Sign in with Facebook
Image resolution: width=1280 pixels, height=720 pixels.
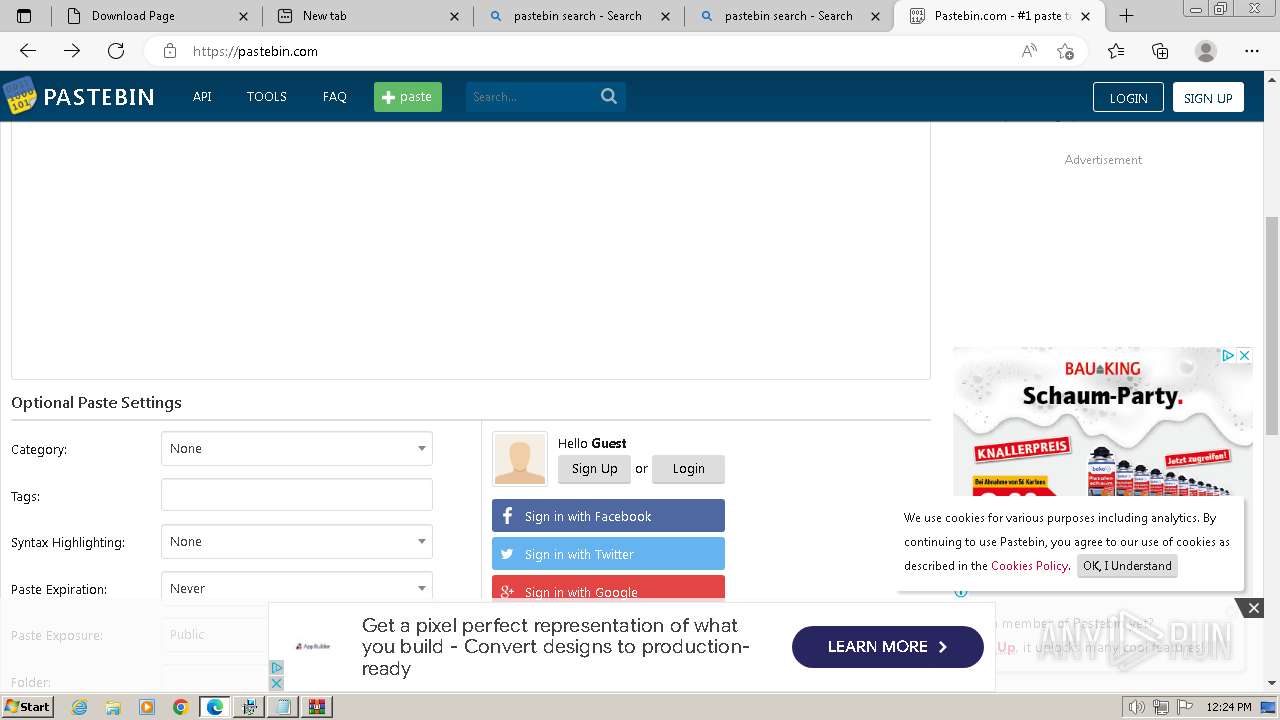(608, 516)
